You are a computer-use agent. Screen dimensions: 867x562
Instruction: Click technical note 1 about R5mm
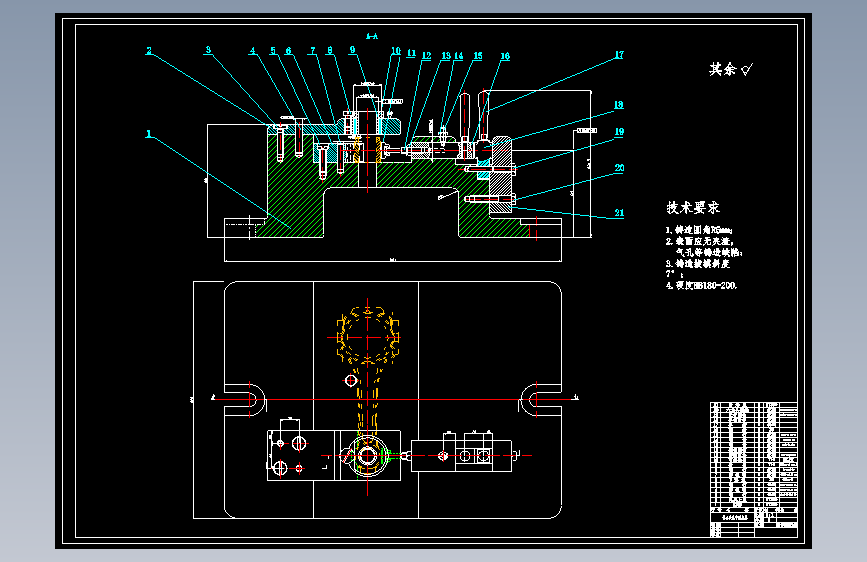pos(699,230)
